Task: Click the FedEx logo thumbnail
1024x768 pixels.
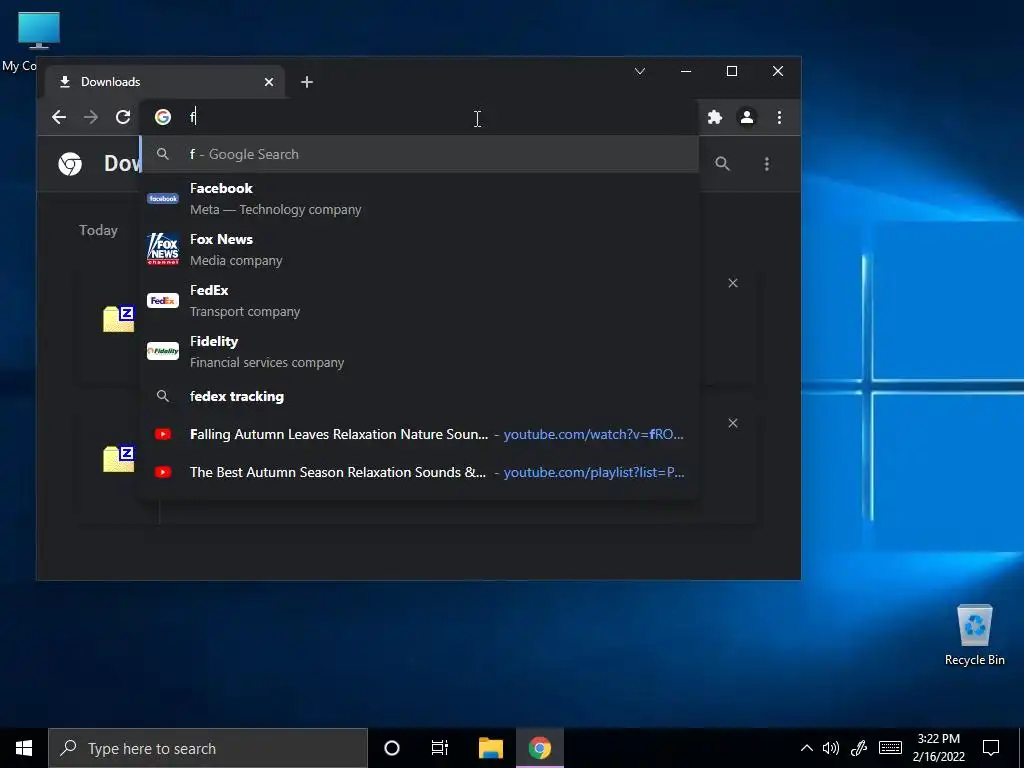Action: 163,300
